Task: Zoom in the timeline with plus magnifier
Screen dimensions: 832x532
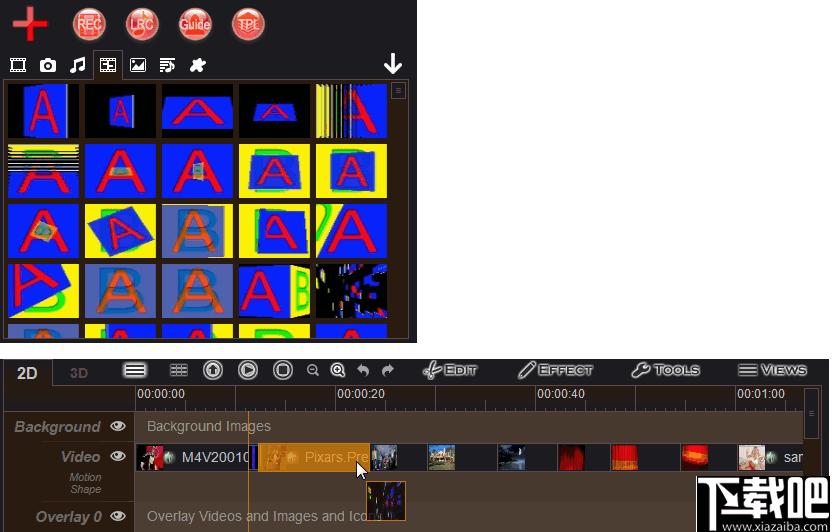Action: tap(338, 370)
